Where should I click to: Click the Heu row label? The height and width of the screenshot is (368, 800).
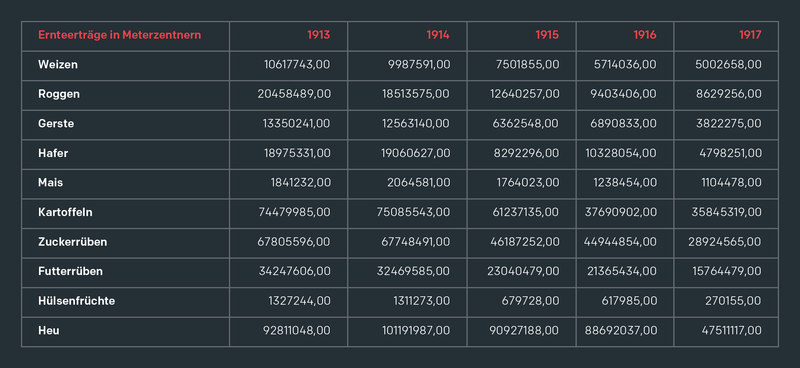(48, 331)
